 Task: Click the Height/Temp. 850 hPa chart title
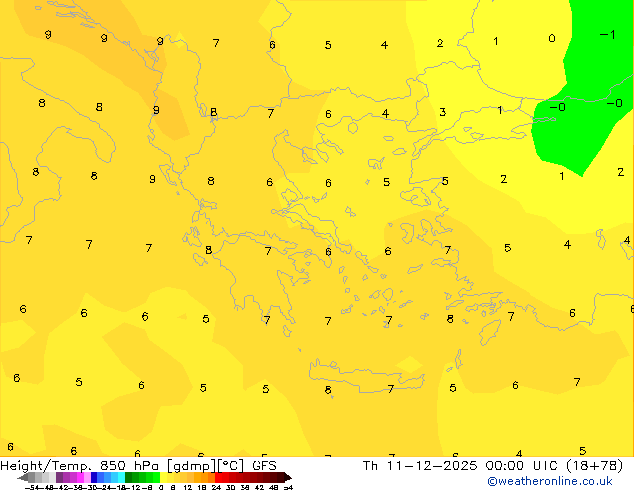click(x=138, y=466)
